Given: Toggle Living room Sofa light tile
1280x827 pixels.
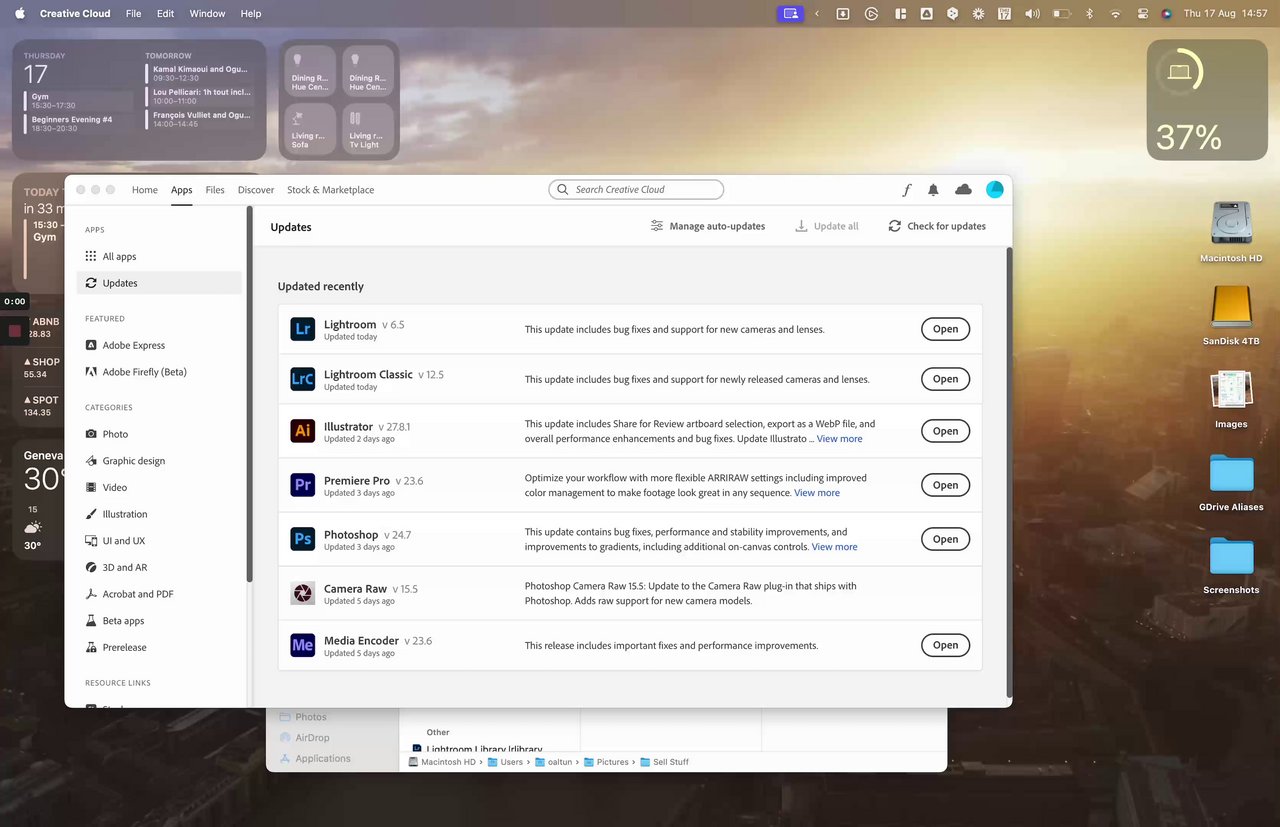Looking at the screenshot, I should click(x=311, y=129).
